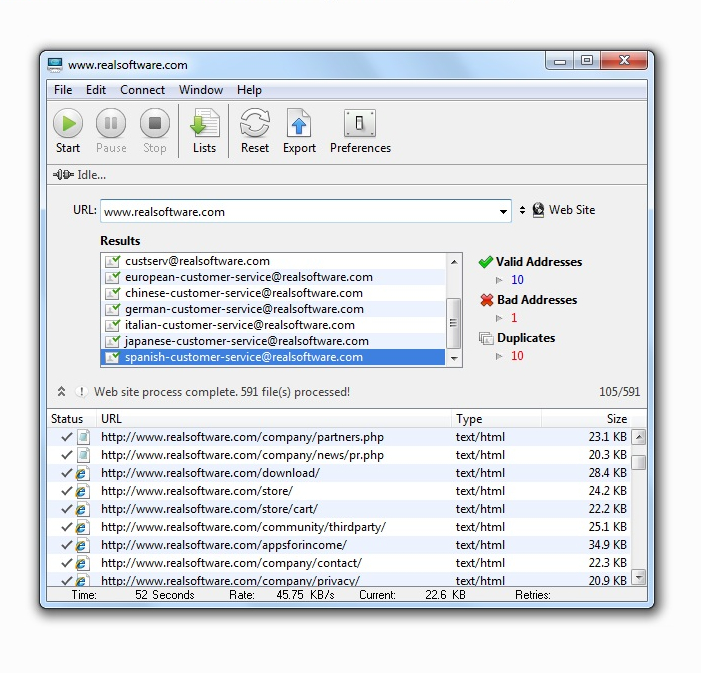The image size is (701, 673).
Task: Click the Export toolbar icon
Action: point(299,124)
